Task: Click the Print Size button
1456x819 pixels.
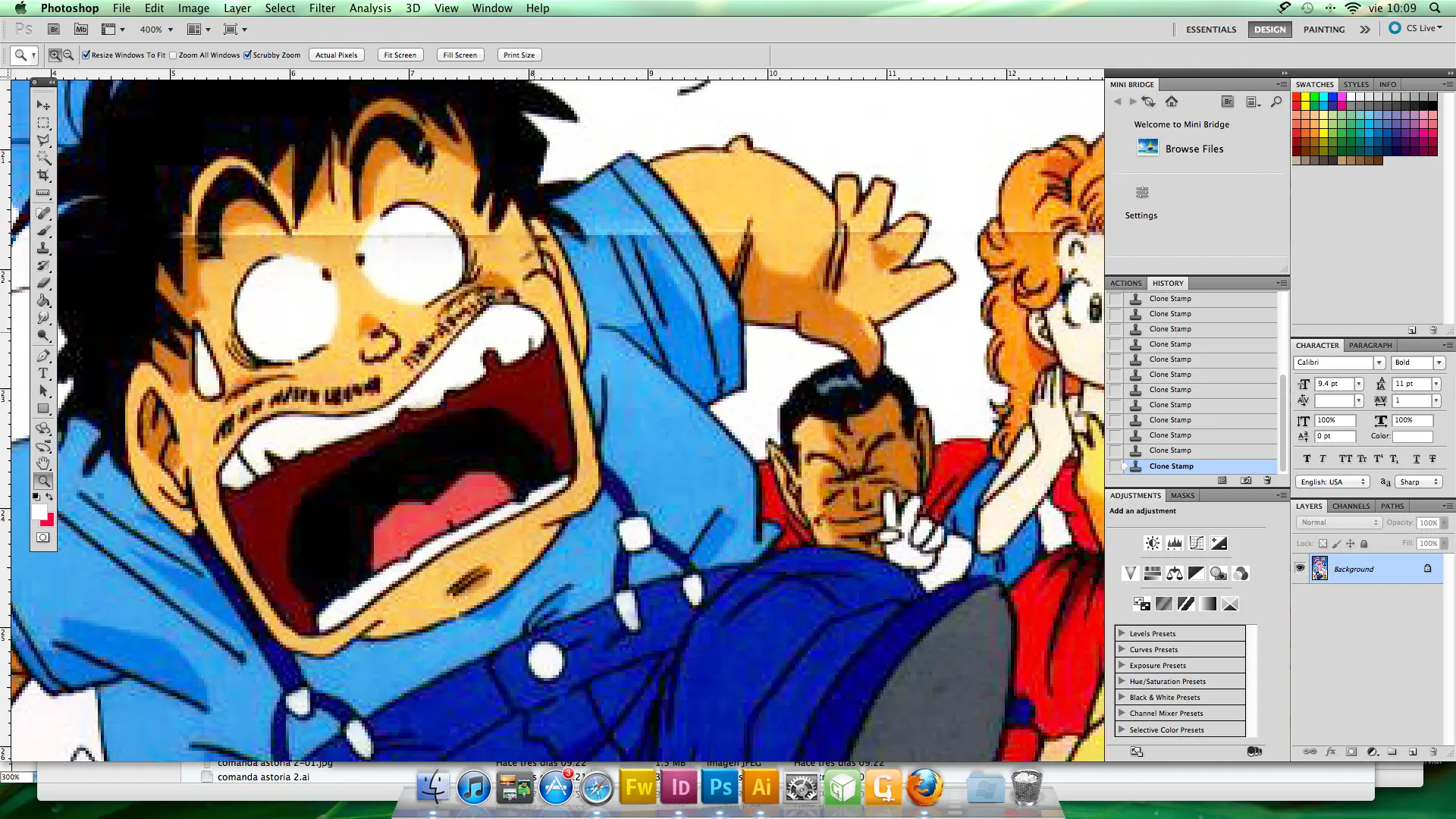Action: click(x=519, y=55)
